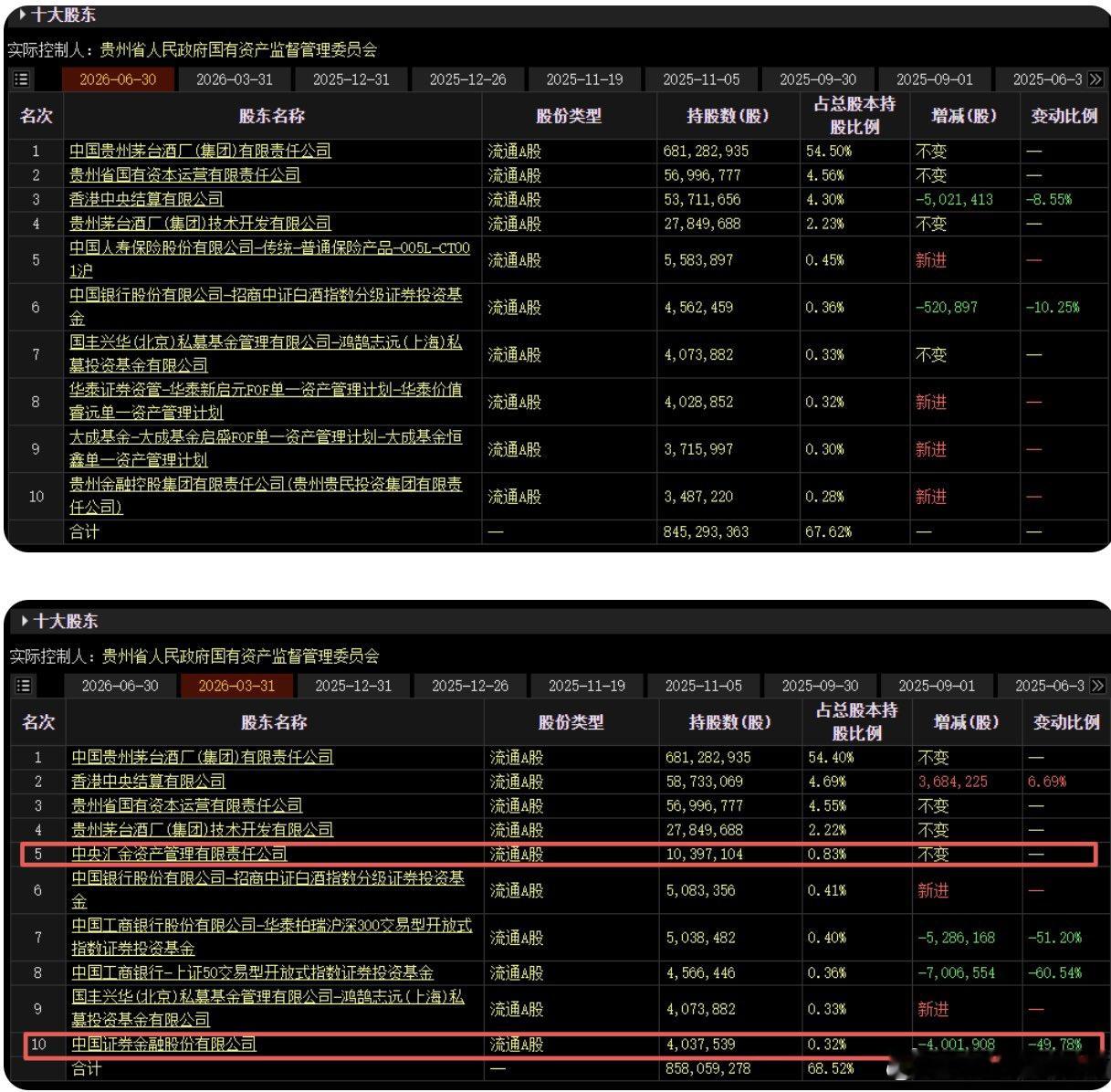Select the 2025-09-01 tab in lower table

pyautogui.click(x=938, y=686)
